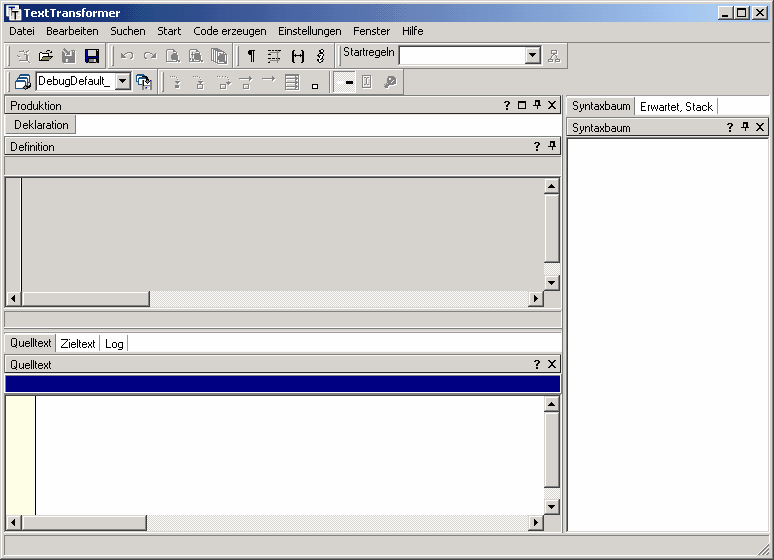Click the stacked windows configuration icon
Screen dimensions: 774x560
23,81
